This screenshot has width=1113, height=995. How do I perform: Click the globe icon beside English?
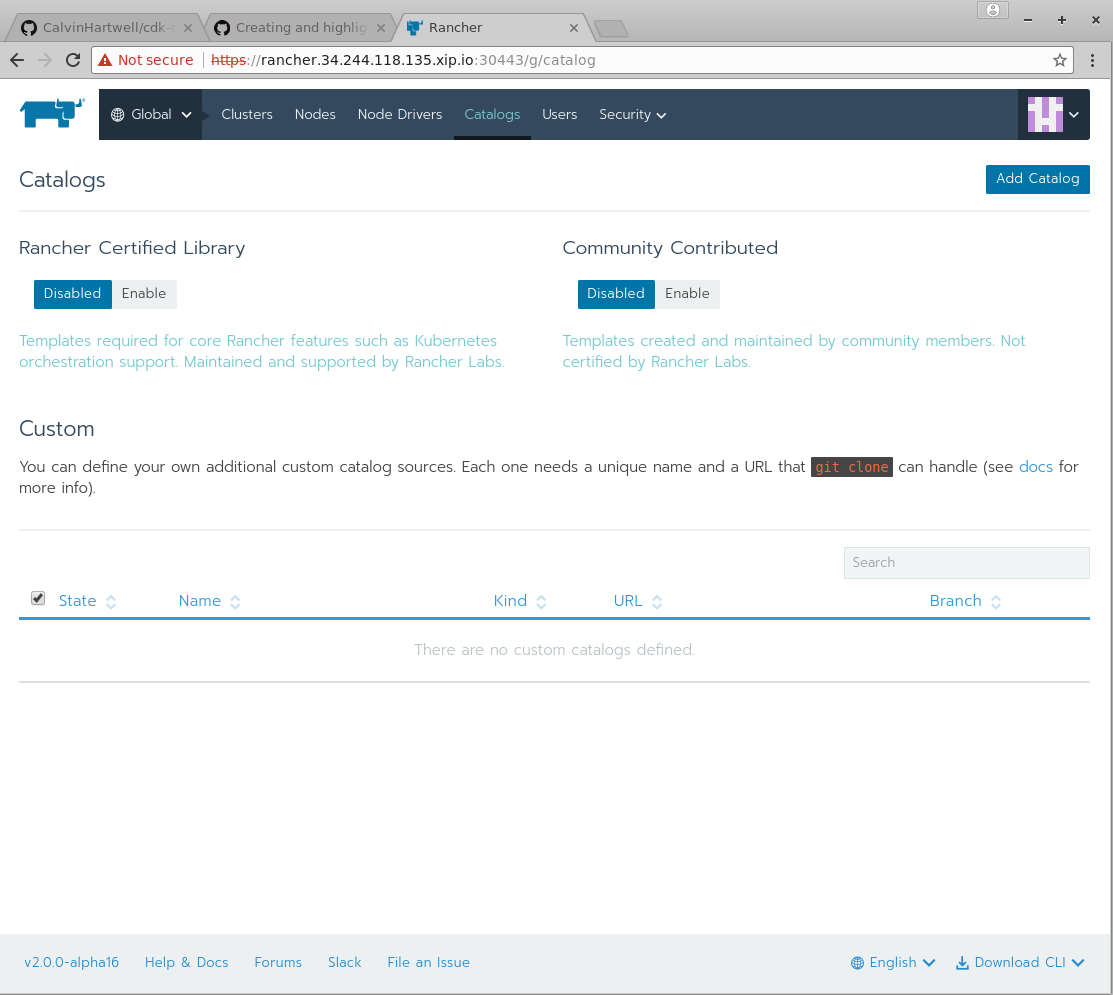point(857,963)
